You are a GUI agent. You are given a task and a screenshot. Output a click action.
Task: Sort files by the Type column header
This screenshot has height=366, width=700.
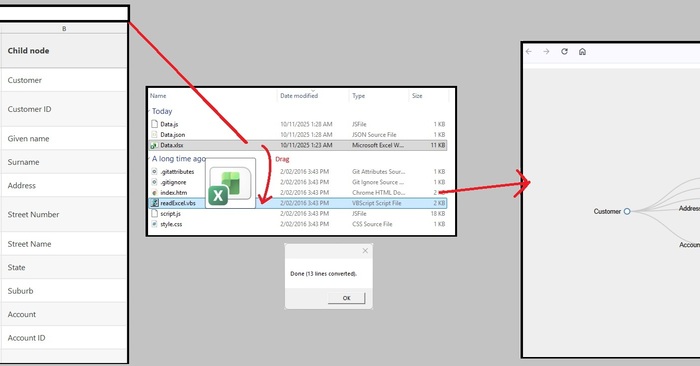(x=358, y=96)
